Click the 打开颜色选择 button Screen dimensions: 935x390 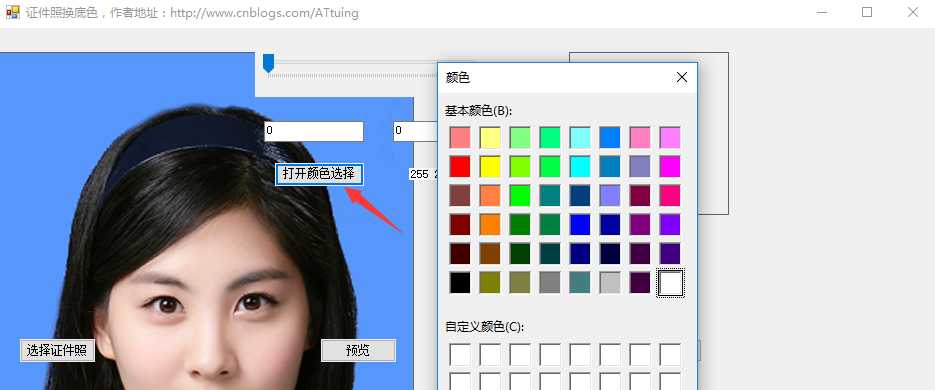(x=319, y=174)
